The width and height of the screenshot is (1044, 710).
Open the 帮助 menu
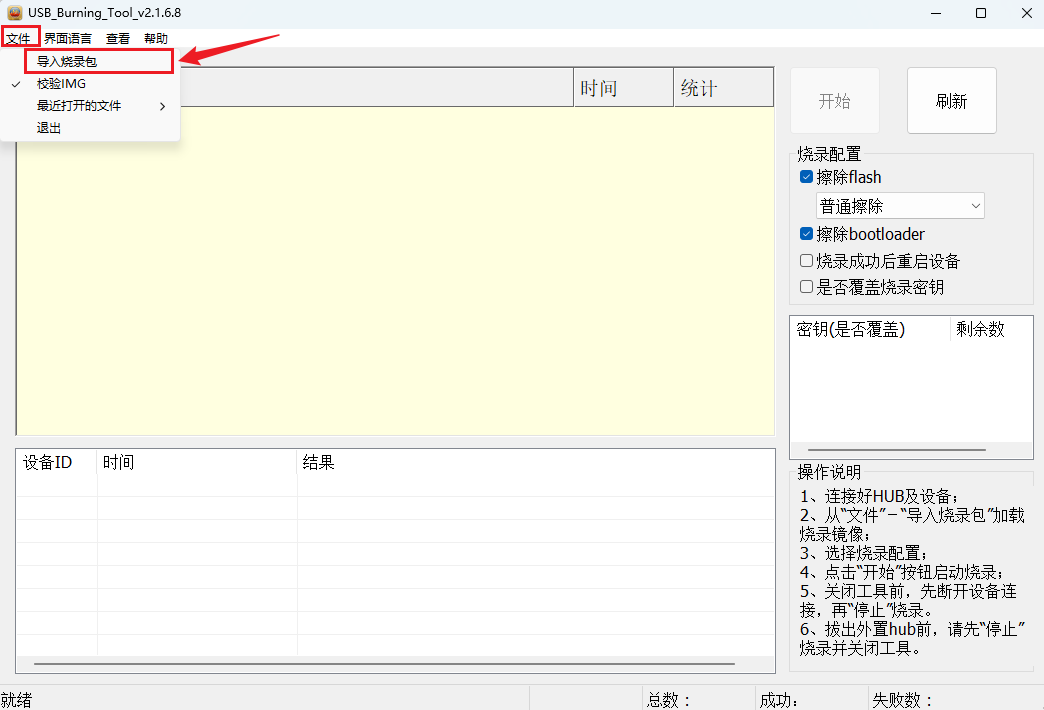coord(156,38)
